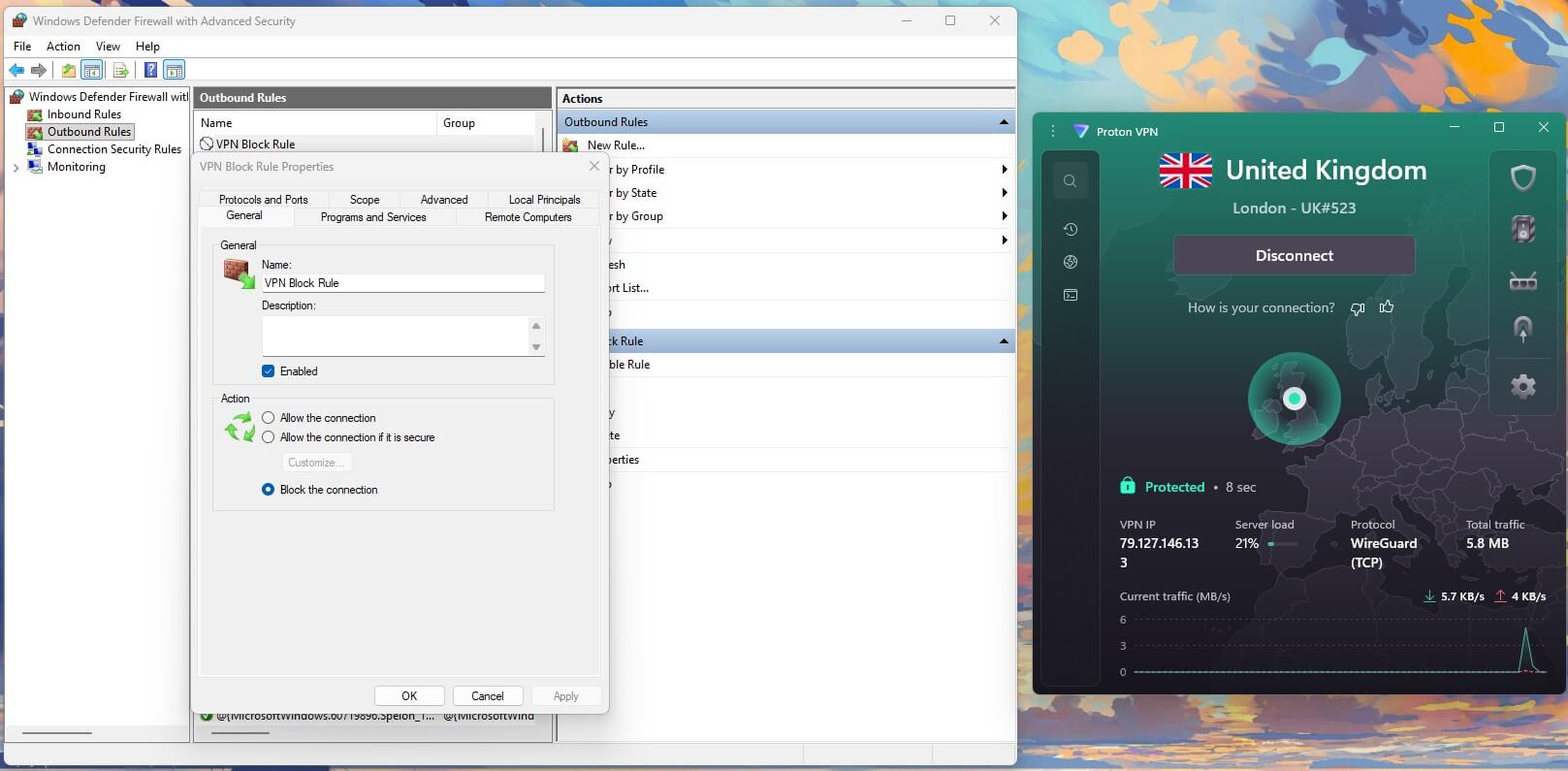Click thumbs up connection feedback icon
Screen dimensions: 1568x771
[1387, 306]
